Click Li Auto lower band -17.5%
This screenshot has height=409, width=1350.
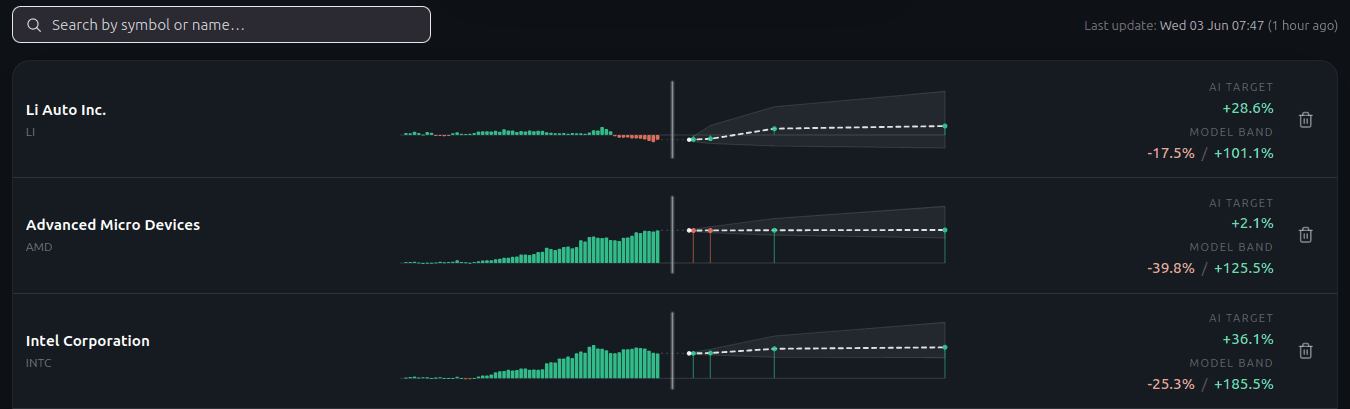[x=1171, y=153]
